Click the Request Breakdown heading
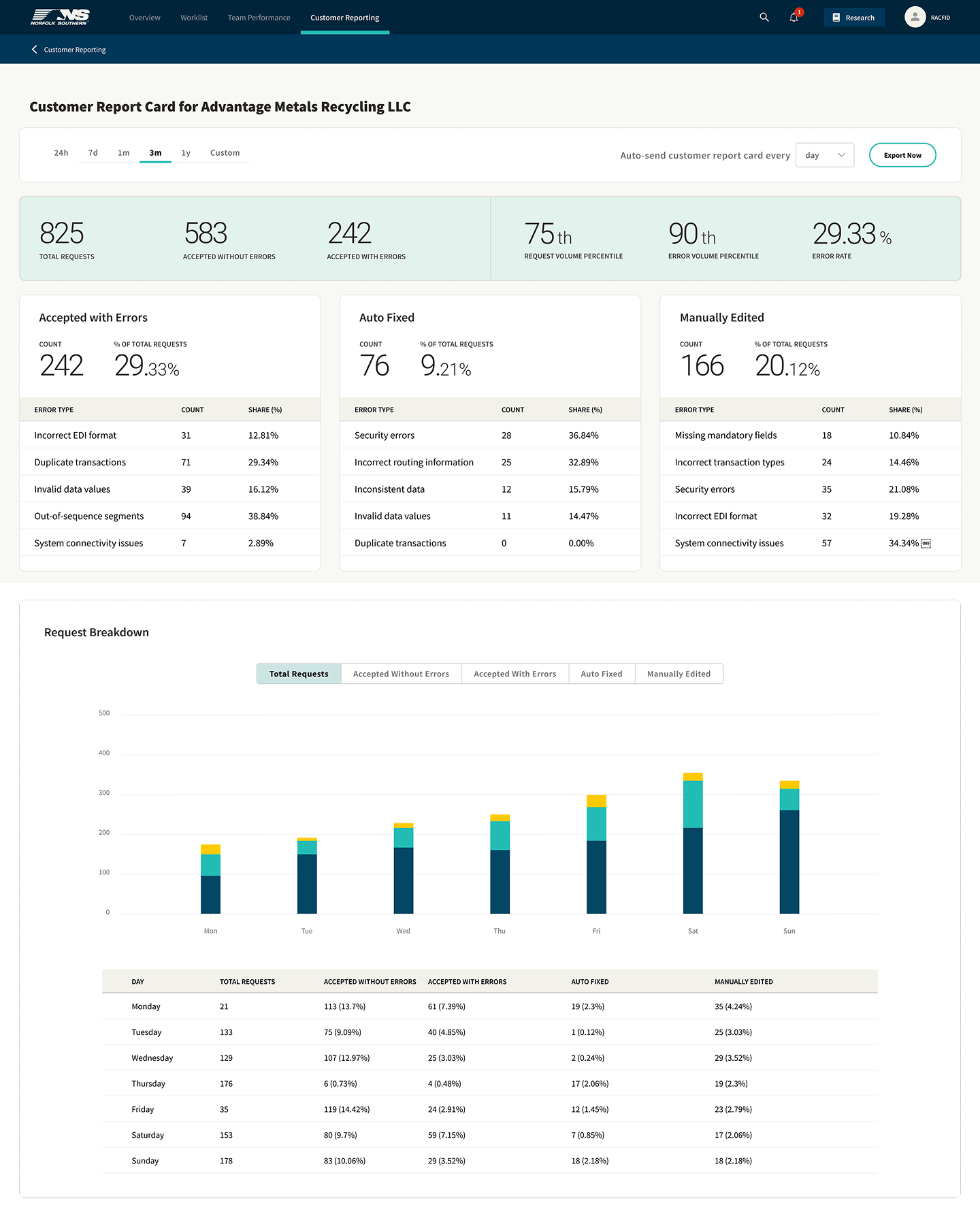The height and width of the screenshot is (1218, 980). click(x=97, y=632)
